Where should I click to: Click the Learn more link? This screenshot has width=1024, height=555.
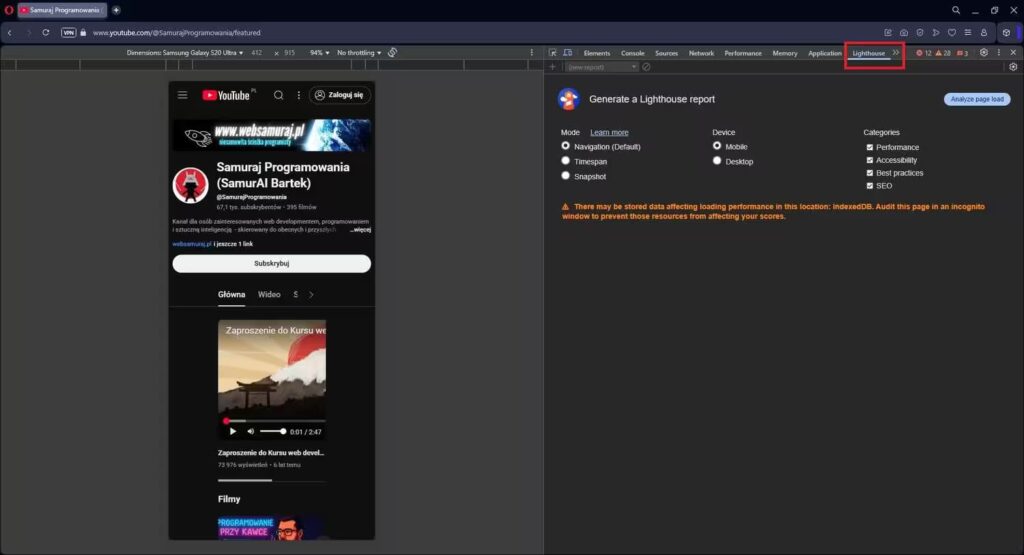(x=609, y=133)
